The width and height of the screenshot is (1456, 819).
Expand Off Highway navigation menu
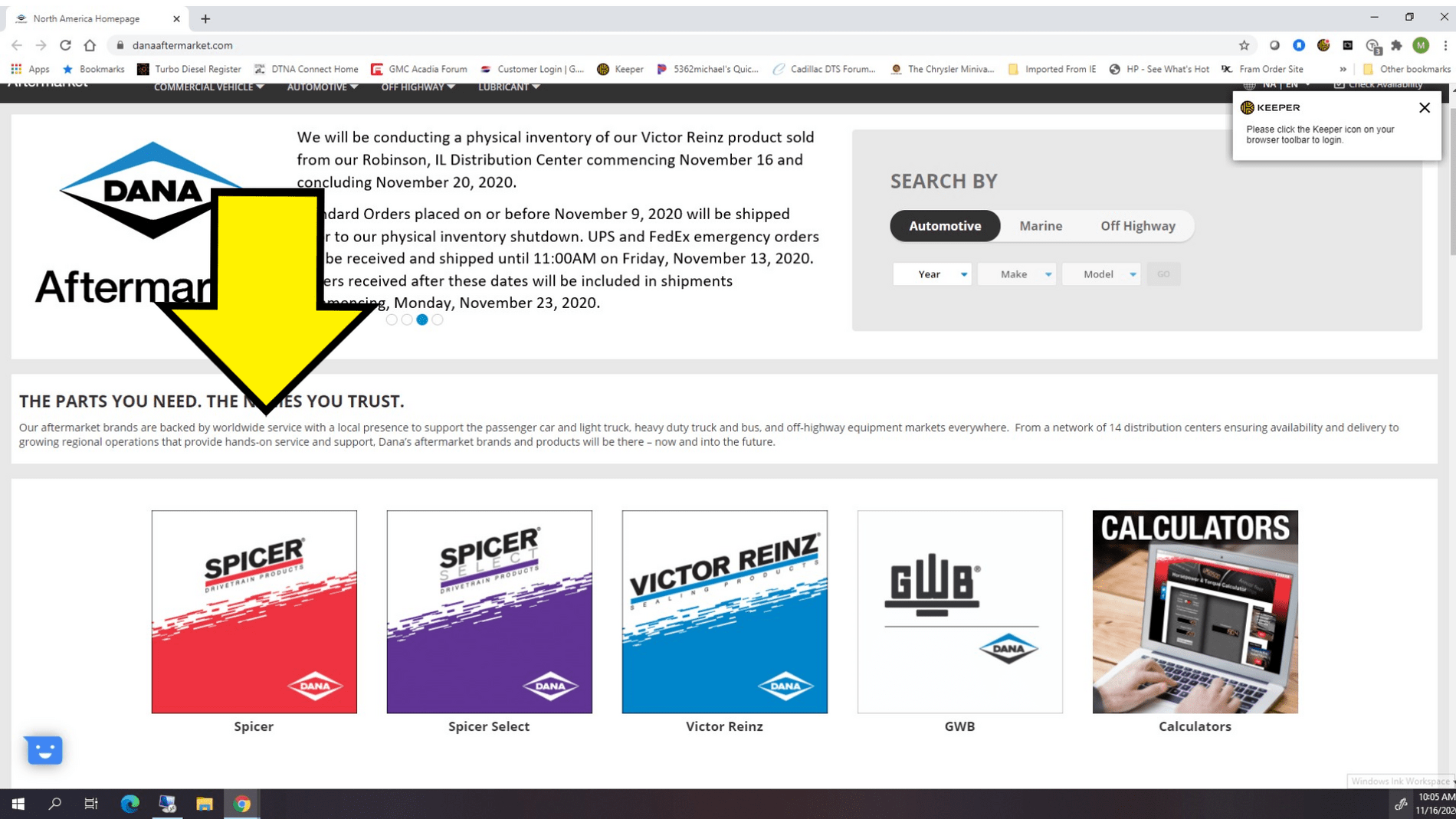(418, 87)
